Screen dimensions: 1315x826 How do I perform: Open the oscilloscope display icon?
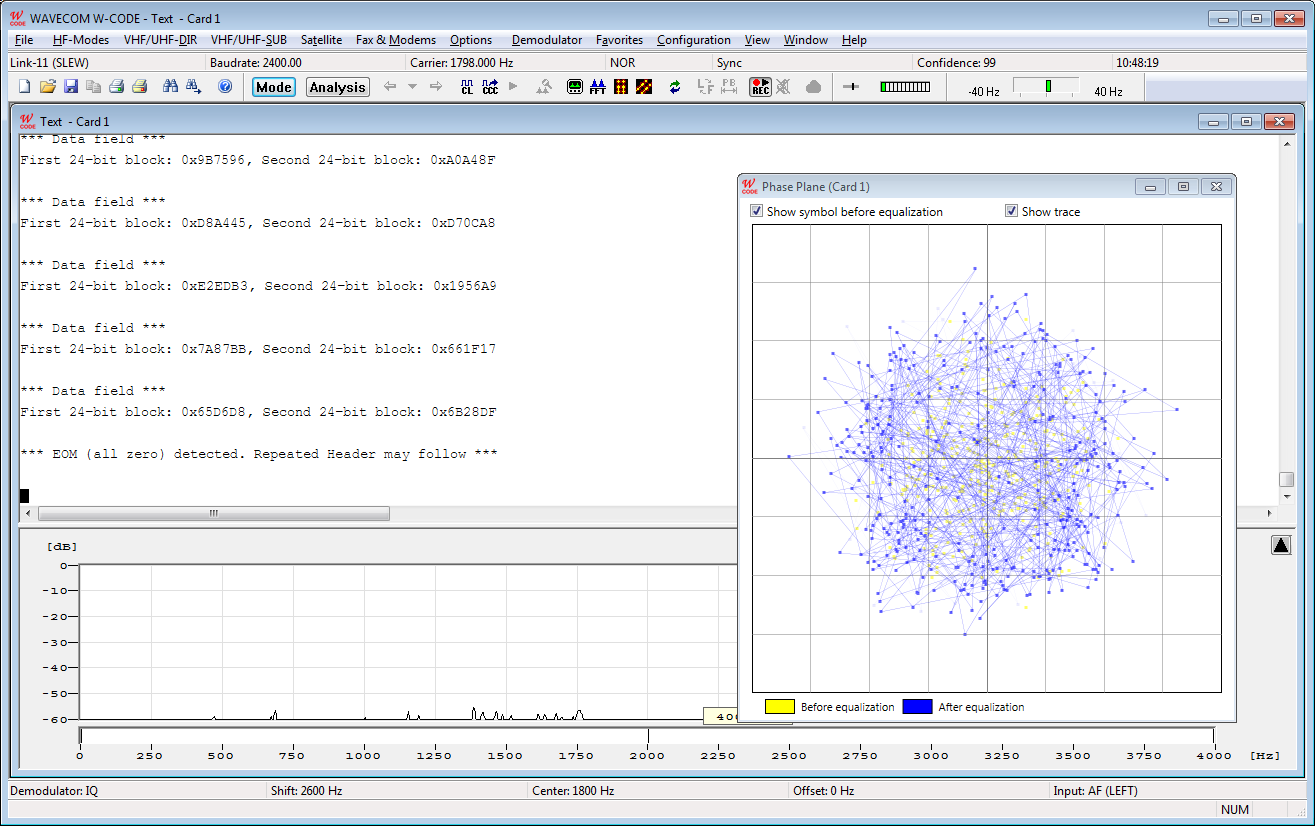(x=575, y=87)
